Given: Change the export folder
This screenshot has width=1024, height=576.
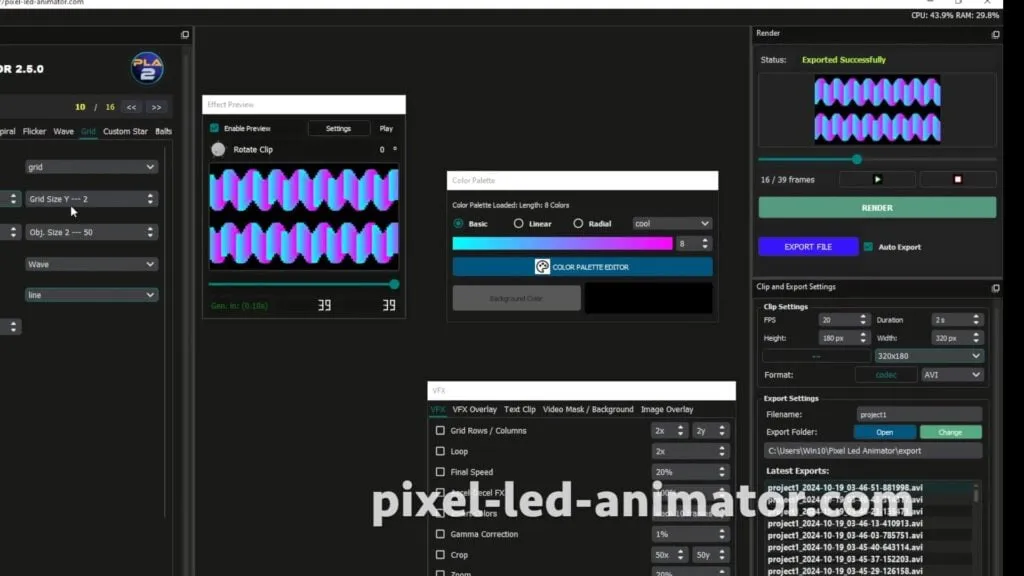Looking at the screenshot, I should pyautogui.click(x=950, y=432).
